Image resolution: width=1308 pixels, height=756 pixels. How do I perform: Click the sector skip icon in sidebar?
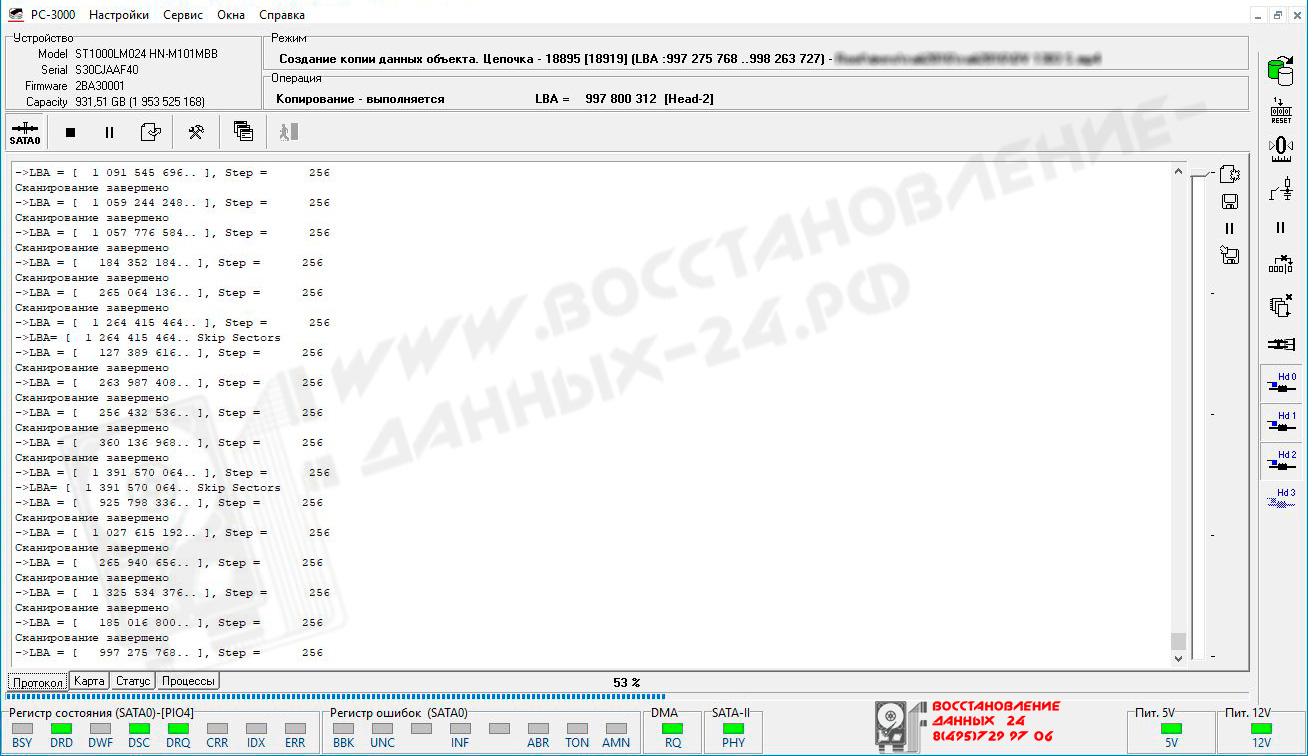(1280, 265)
